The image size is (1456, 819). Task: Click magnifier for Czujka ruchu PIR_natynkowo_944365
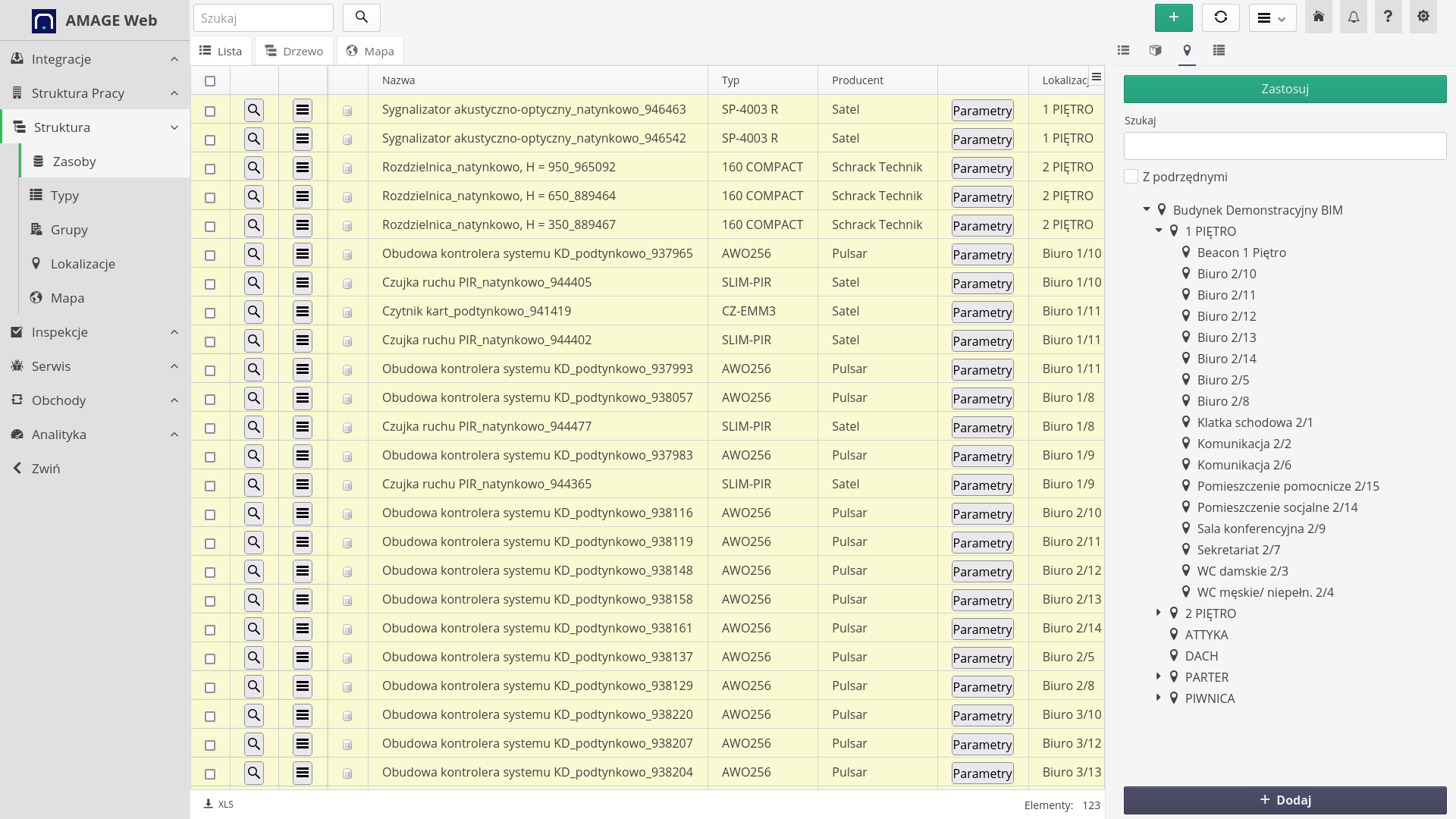[254, 485]
